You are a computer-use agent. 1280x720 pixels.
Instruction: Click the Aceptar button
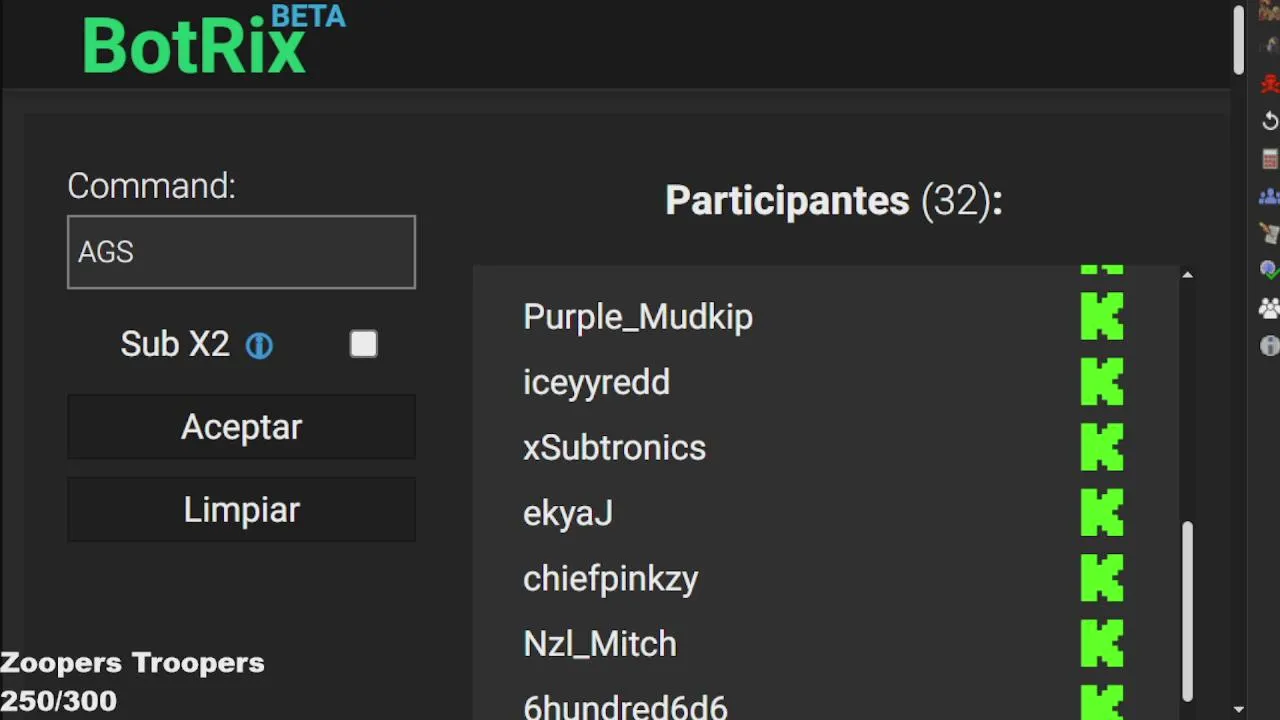point(241,427)
